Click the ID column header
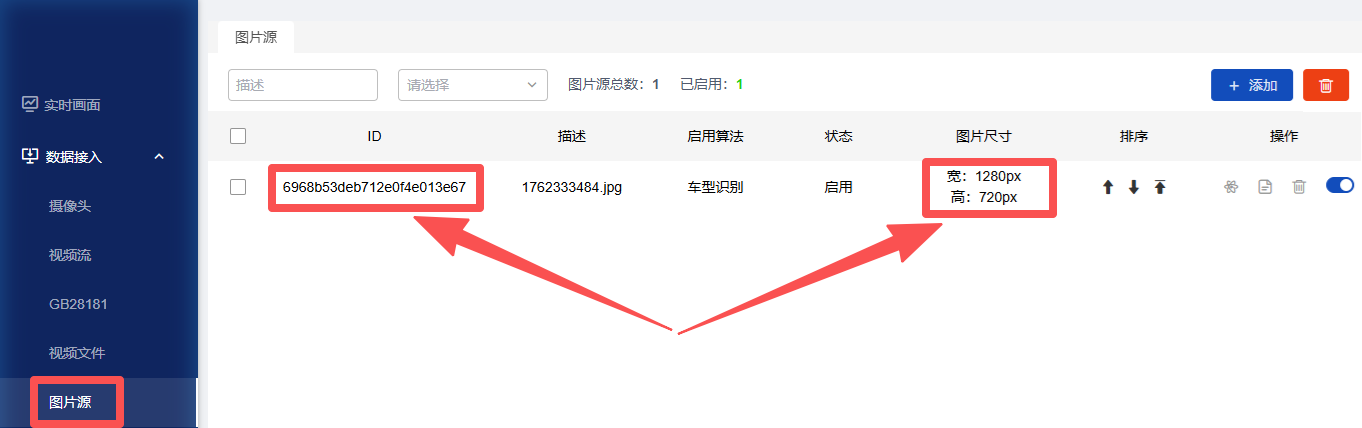This screenshot has width=1362, height=428. click(374, 136)
